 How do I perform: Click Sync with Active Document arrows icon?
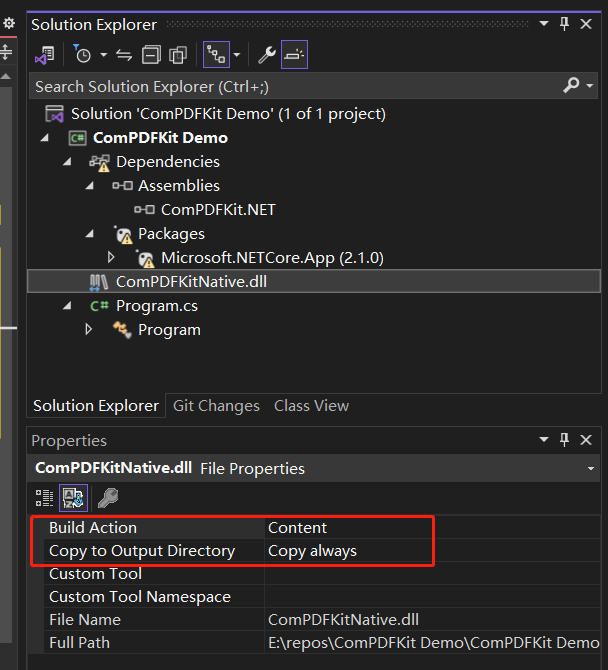124,55
